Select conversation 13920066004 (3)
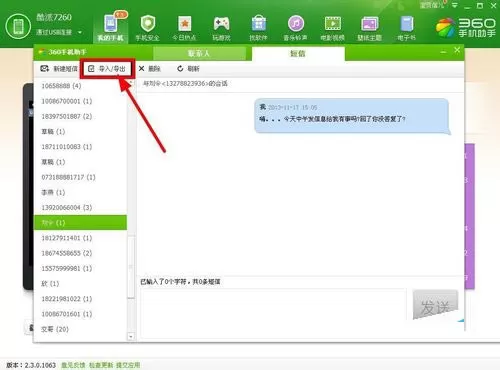Screen dimensions: 500x370 (80, 208)
